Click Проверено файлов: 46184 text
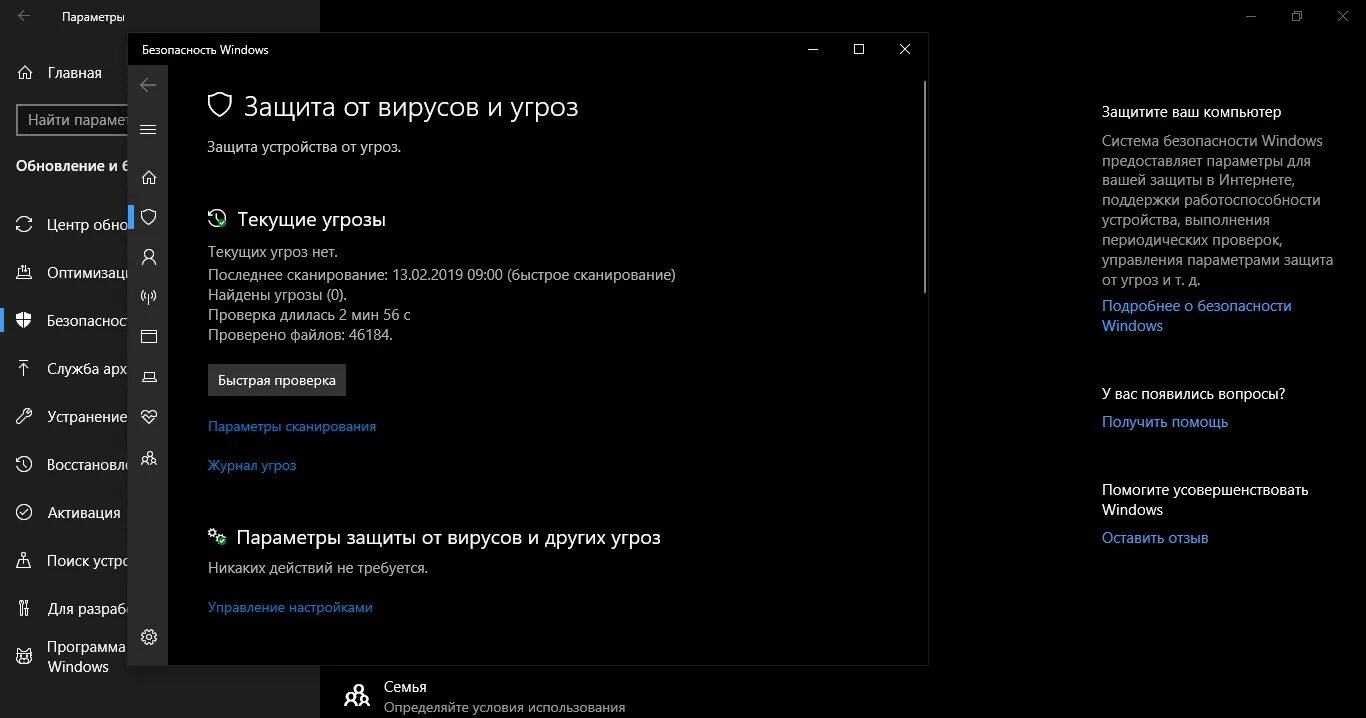Viewport: 1366px width, 718px height. coord(300,335)
